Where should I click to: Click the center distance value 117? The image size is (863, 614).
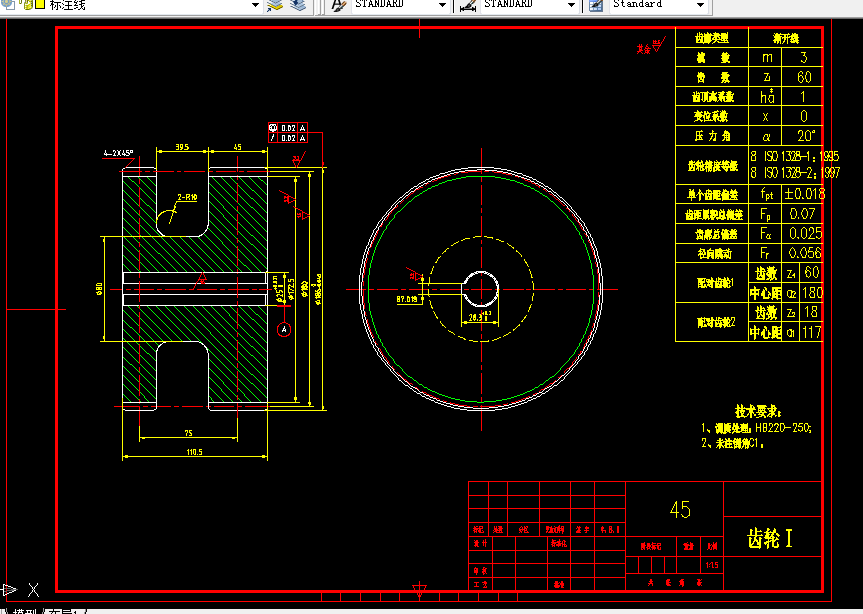(x=812, y=332)
